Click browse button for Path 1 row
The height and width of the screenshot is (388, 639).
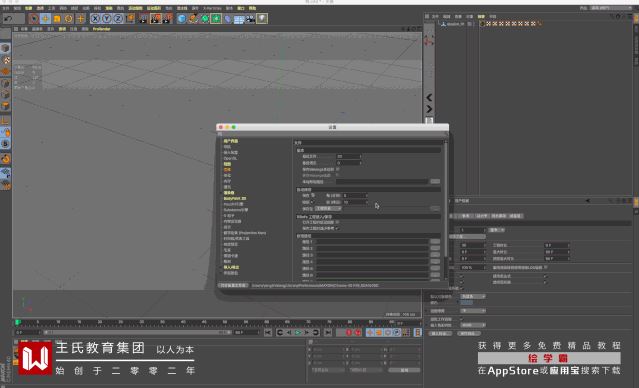[435, 242]
